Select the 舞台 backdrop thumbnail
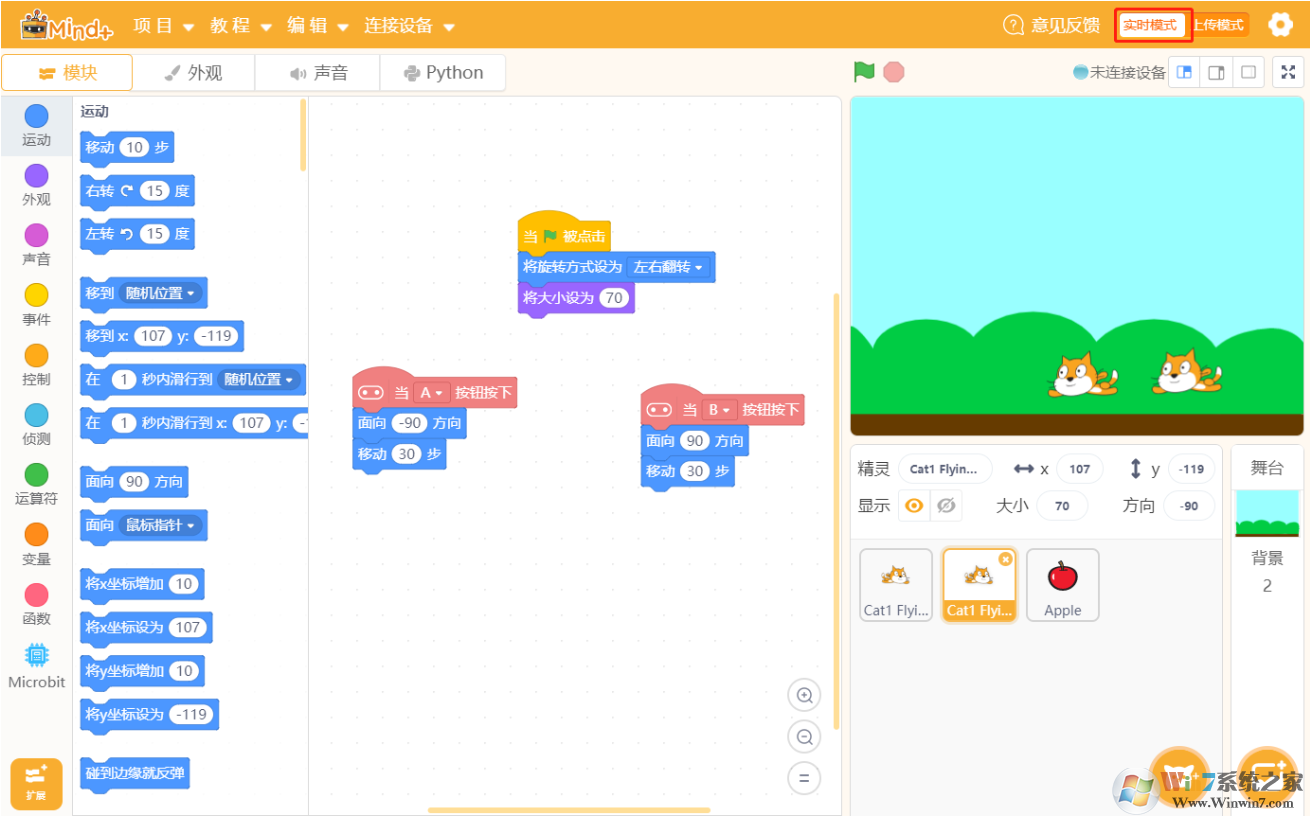 [x=1267, y=512]
